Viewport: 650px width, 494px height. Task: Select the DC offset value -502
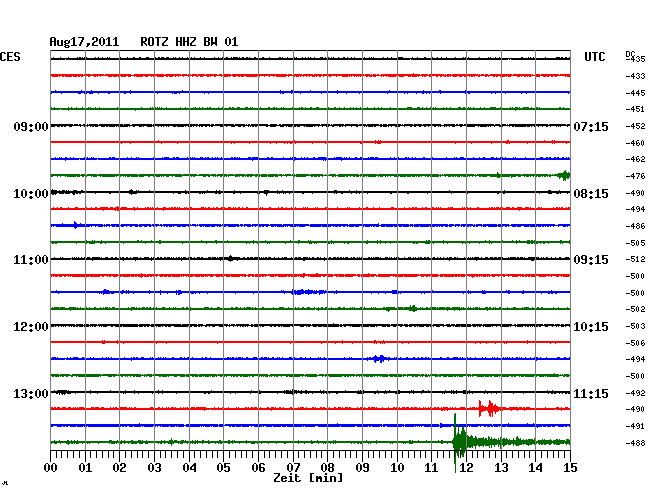[x=635, y=309]
